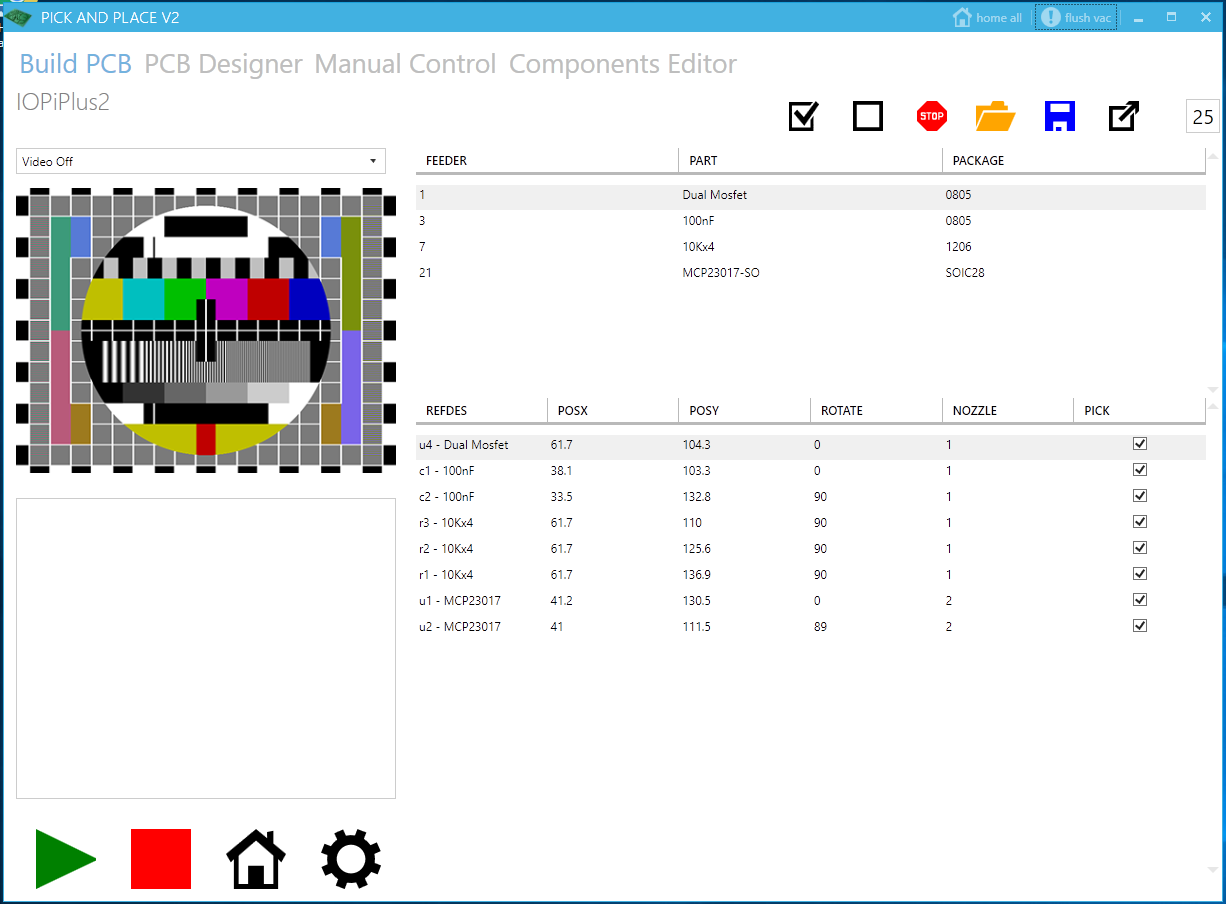Start the build with the green play icon
Screen dimensions: 1226x904
pos(64,858)
